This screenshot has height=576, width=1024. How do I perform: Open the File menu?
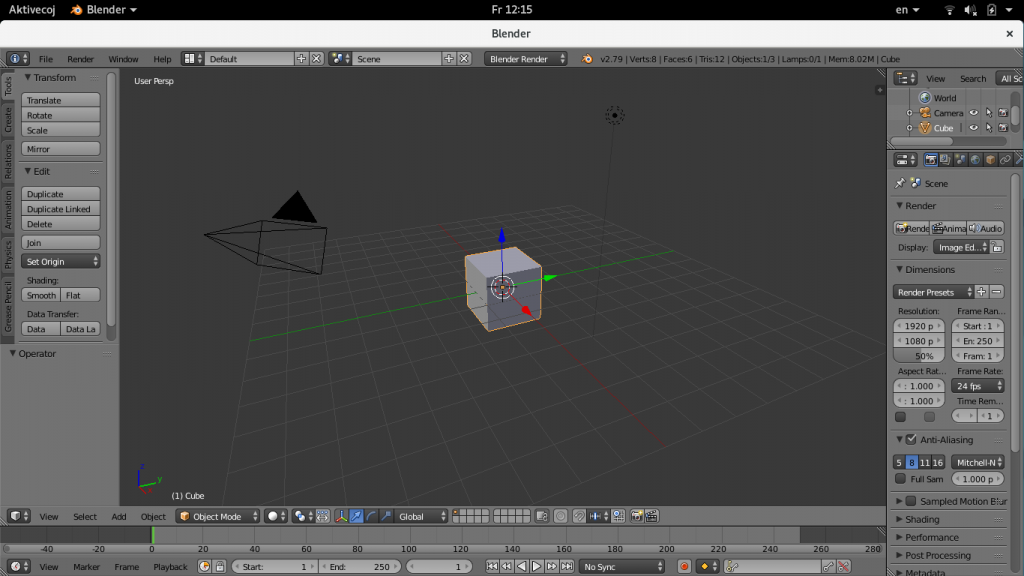46,59
